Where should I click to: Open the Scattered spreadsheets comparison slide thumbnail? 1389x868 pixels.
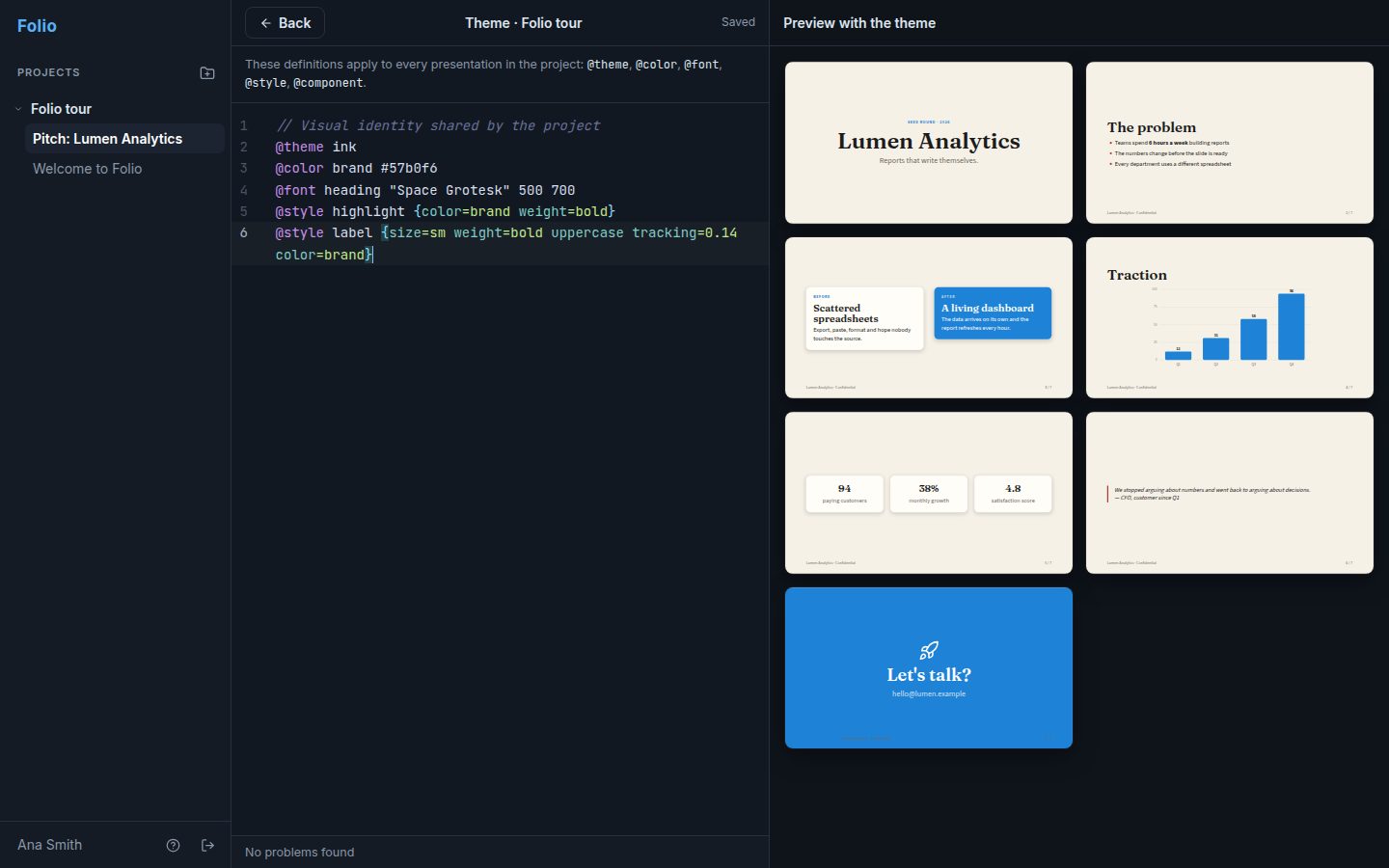tap(929, 318)
